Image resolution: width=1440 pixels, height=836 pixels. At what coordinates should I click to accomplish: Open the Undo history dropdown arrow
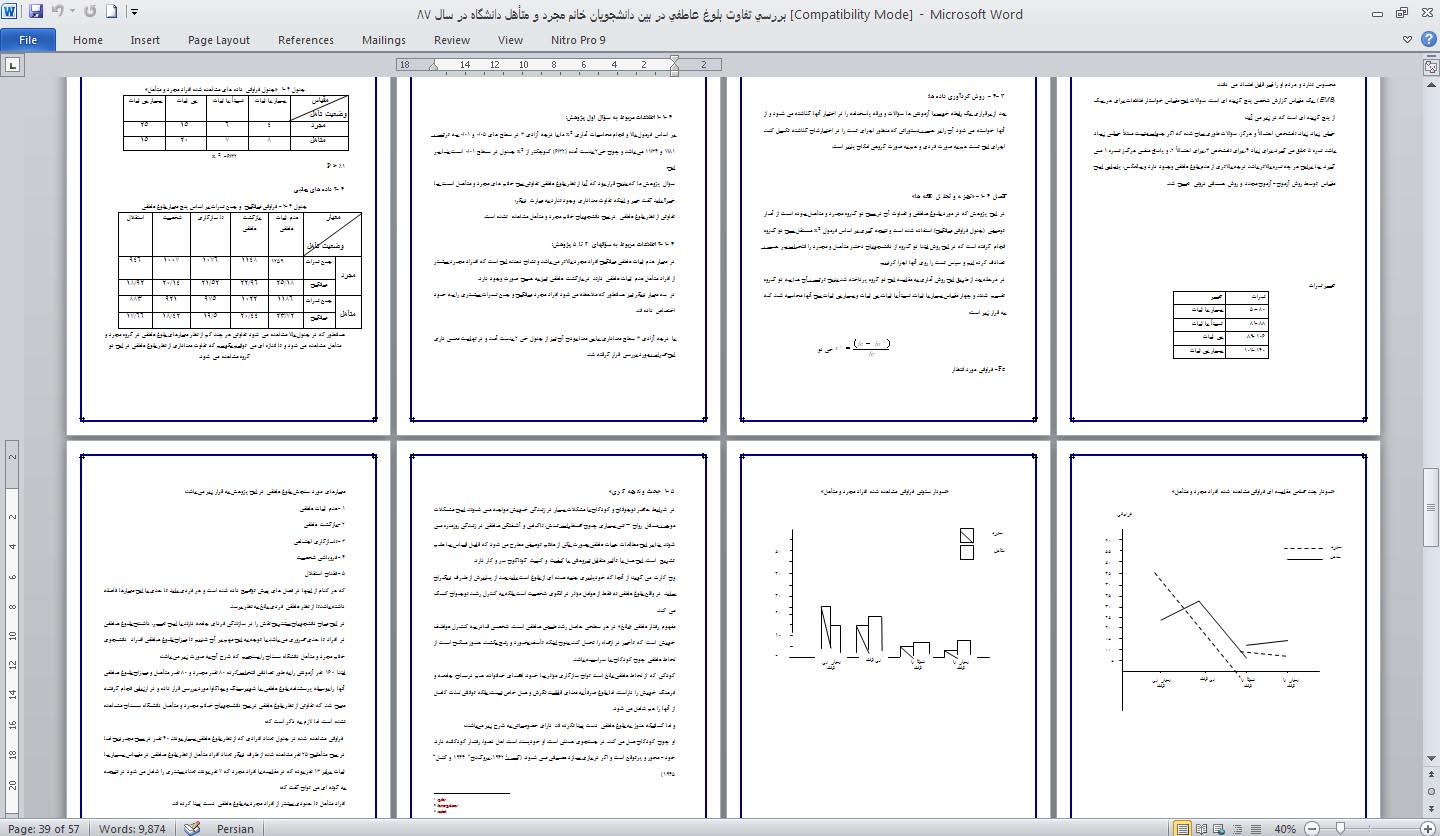pos(72,13)
